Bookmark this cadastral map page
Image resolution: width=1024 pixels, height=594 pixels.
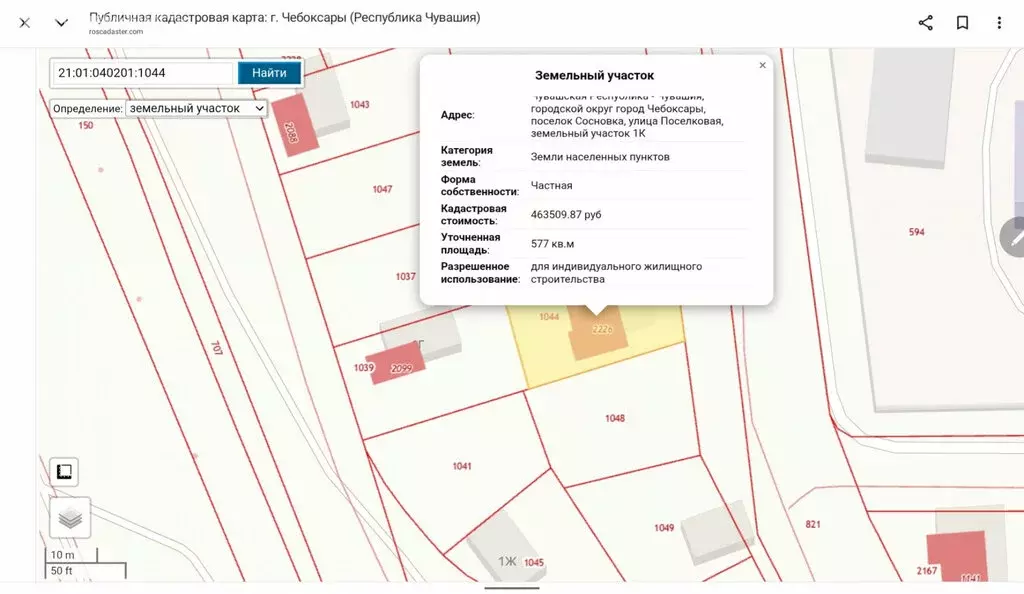coord(961,21)
